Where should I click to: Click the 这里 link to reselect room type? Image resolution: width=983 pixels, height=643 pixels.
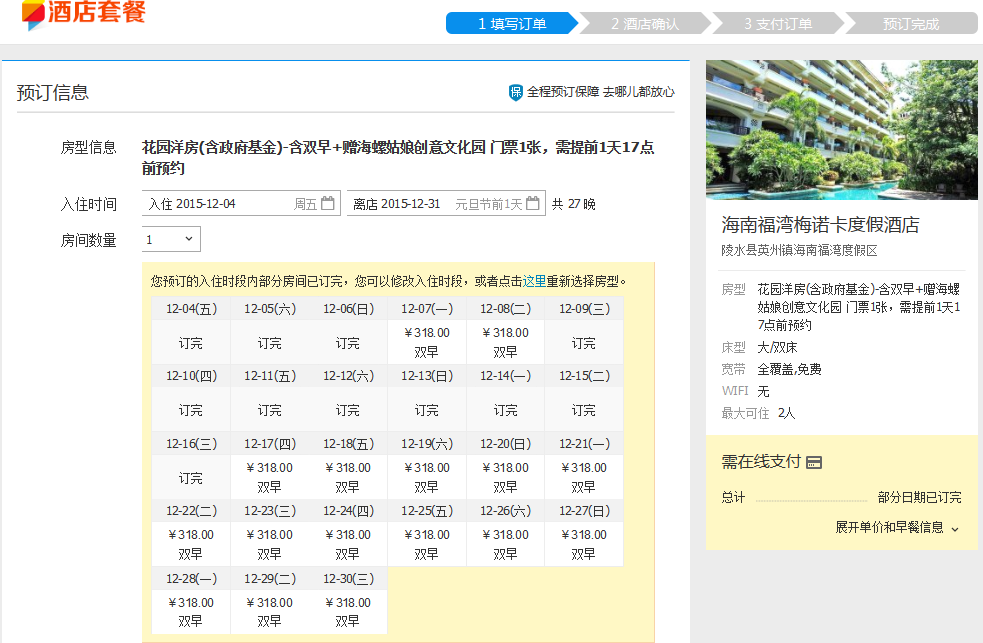tap(534, 281)
